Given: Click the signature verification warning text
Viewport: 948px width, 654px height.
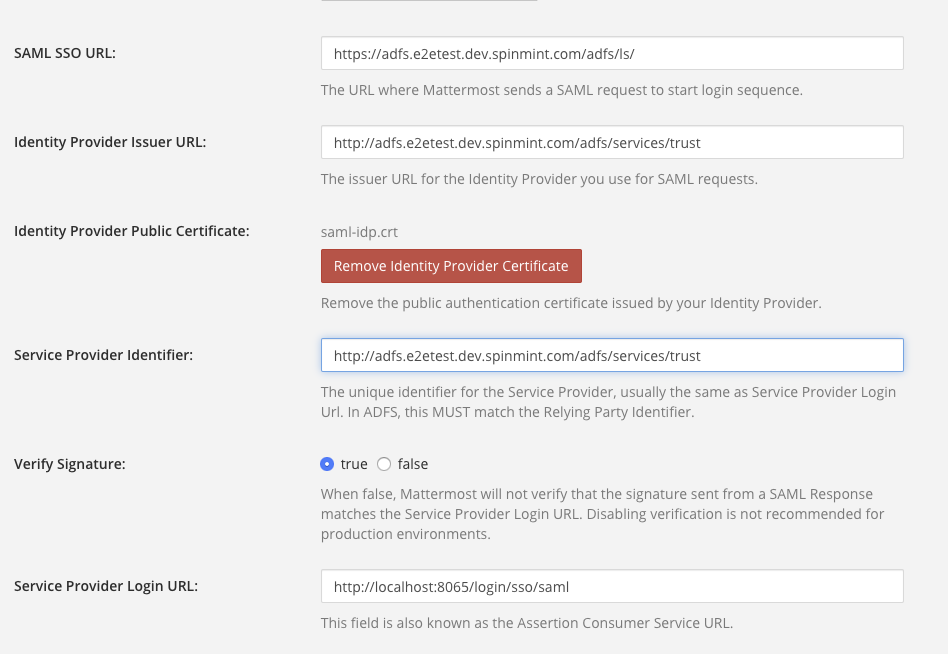Looking at the screenshot, I should (x=602, y=514).
